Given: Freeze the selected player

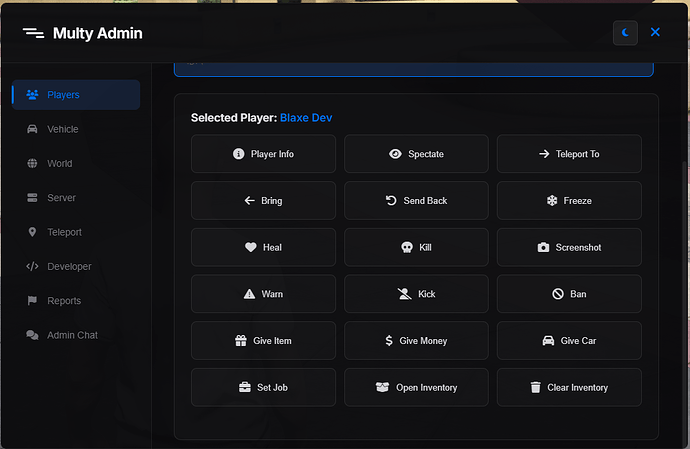Looking at the screenshot, I should pos(569,200).
